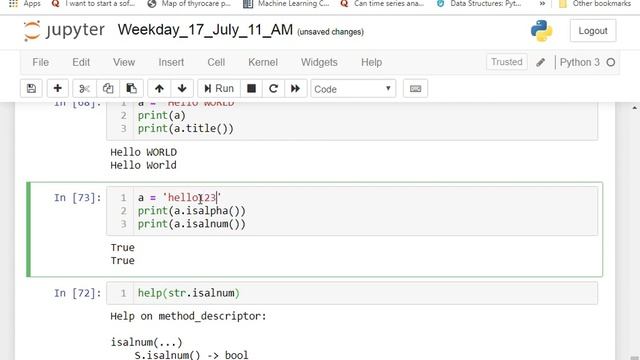This screenshot has height=360, width=640.
Task: Open 'Map of thyrocare p...' bookmark
Action: click(190, 4)
